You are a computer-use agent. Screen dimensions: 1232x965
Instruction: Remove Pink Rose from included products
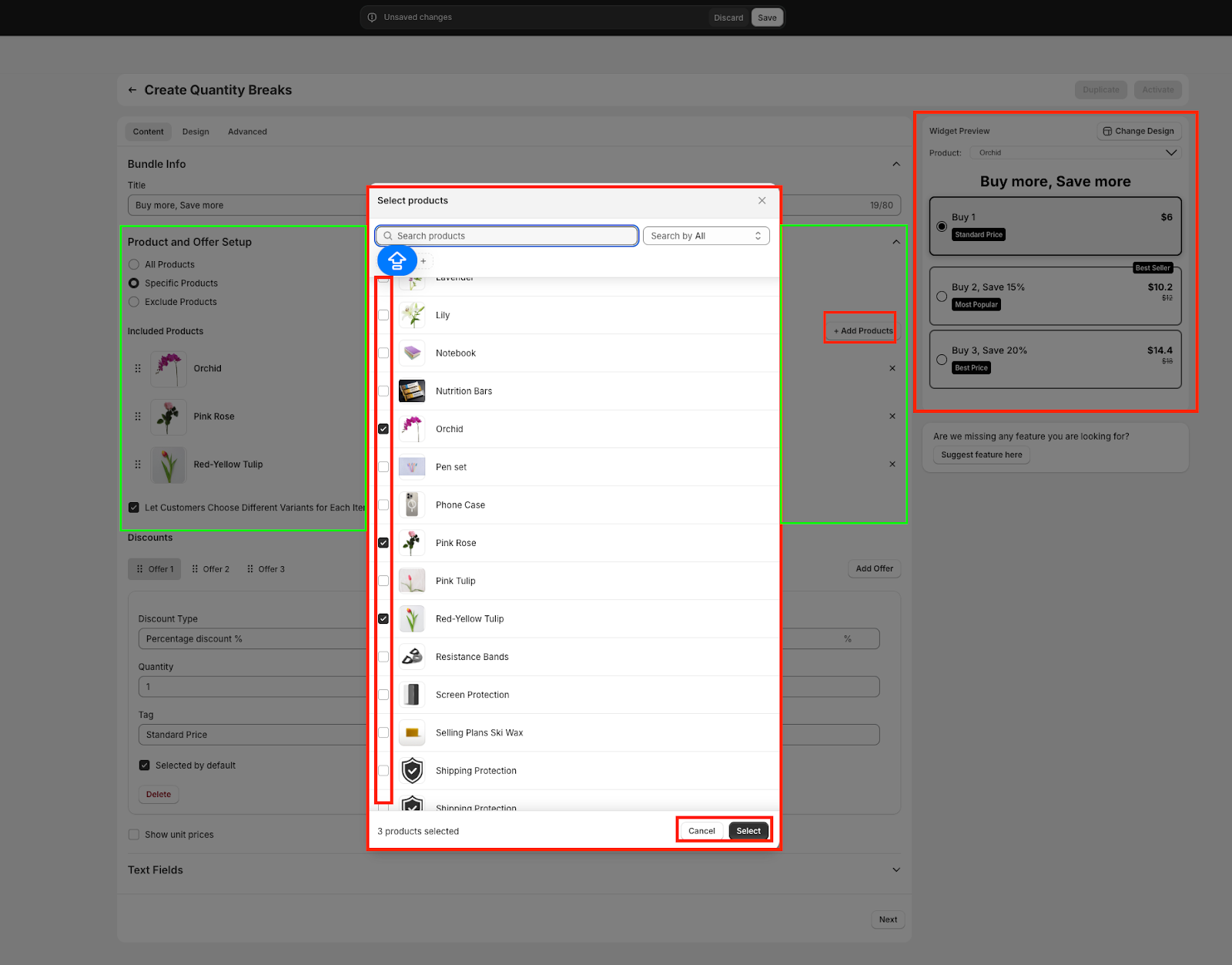tap(892, 417)
